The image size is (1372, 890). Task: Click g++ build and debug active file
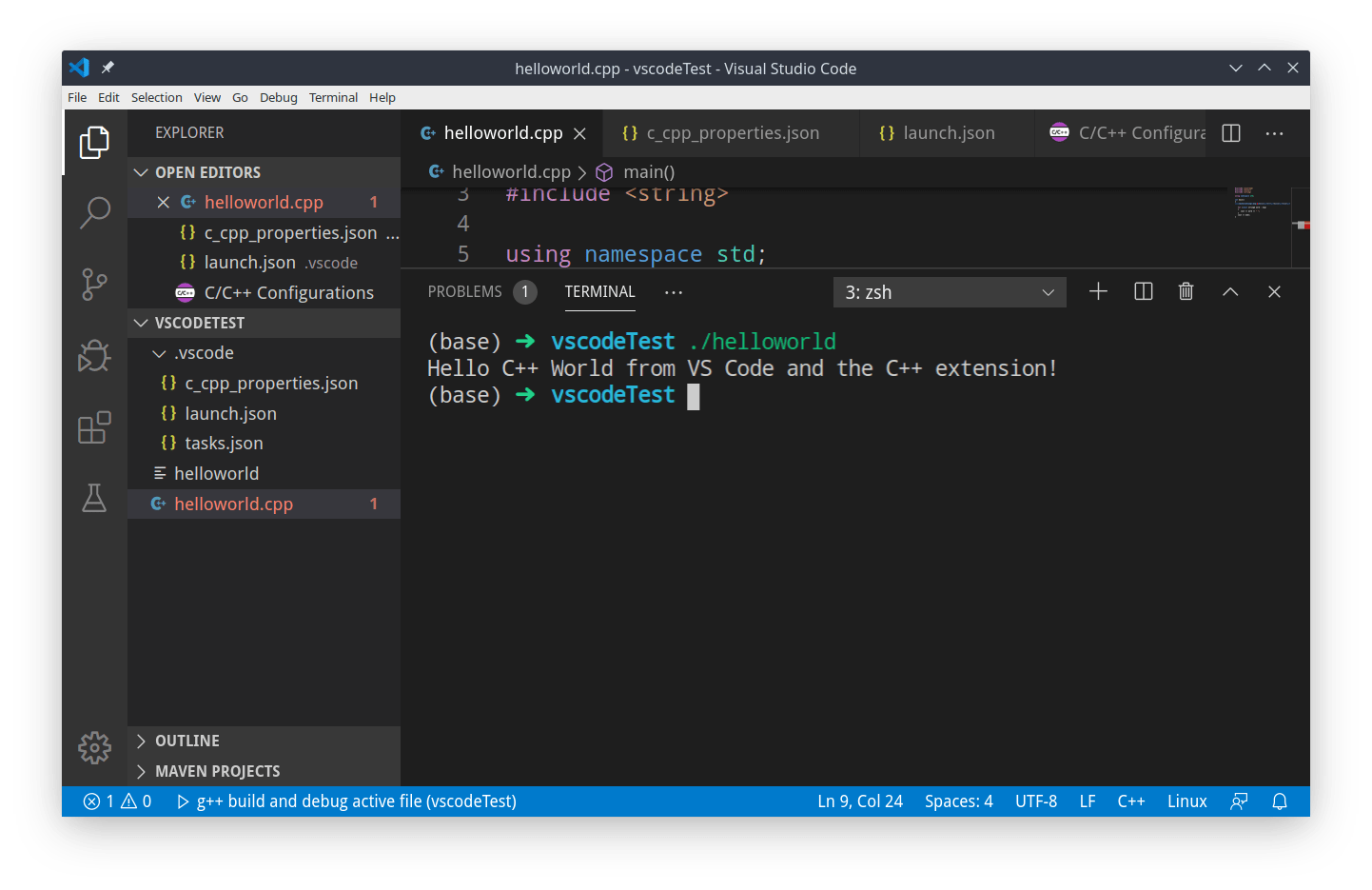[347, 801]
